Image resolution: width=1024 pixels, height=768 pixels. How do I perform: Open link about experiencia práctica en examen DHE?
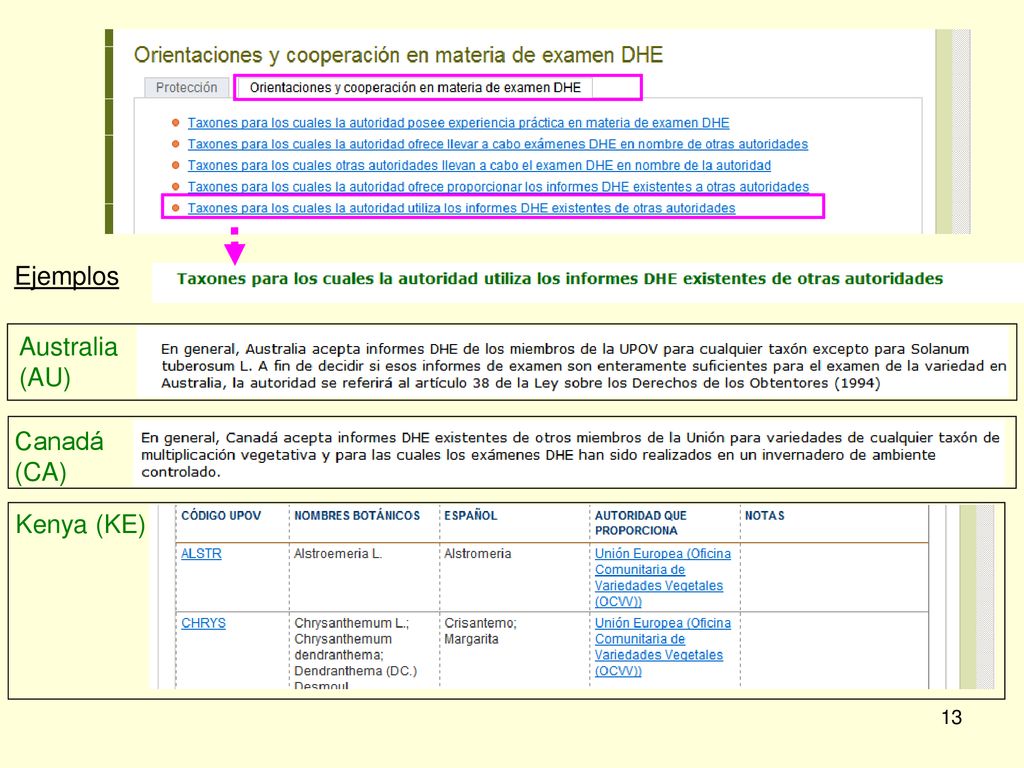coord(458,123)
